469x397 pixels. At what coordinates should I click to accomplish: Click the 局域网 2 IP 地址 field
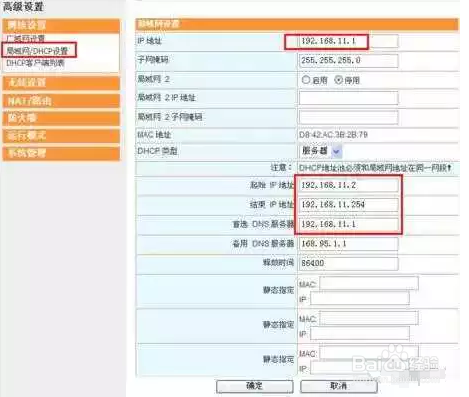click(348, 98)
